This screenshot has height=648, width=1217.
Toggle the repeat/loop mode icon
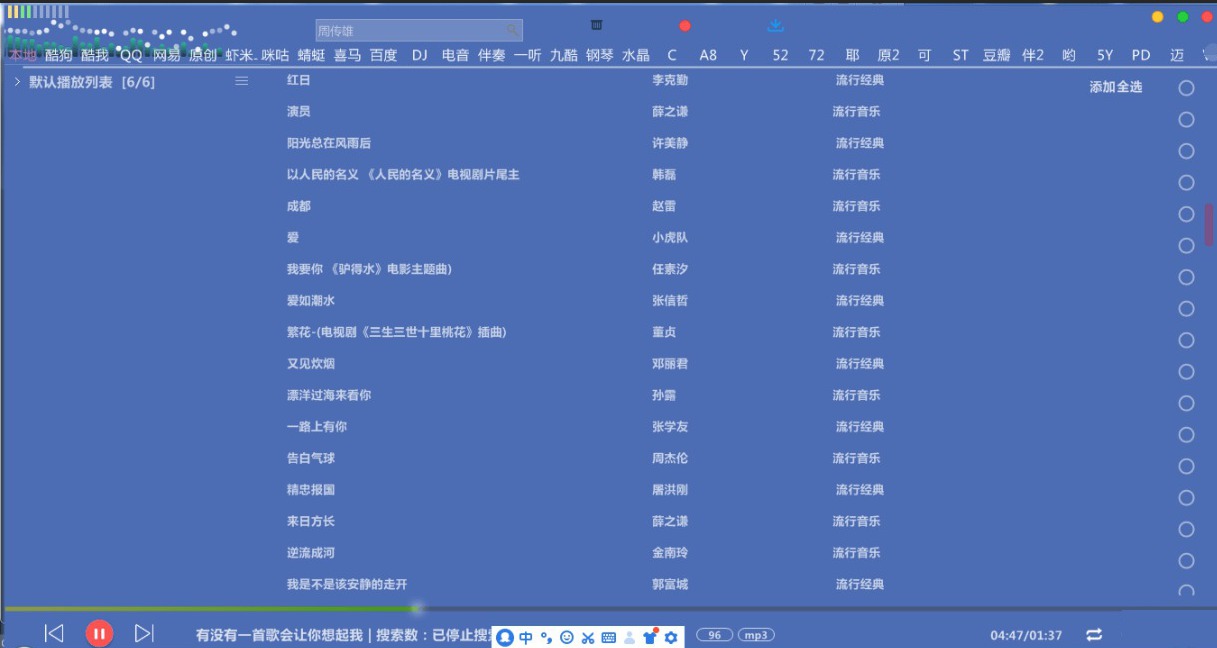tap(1094, 635)
